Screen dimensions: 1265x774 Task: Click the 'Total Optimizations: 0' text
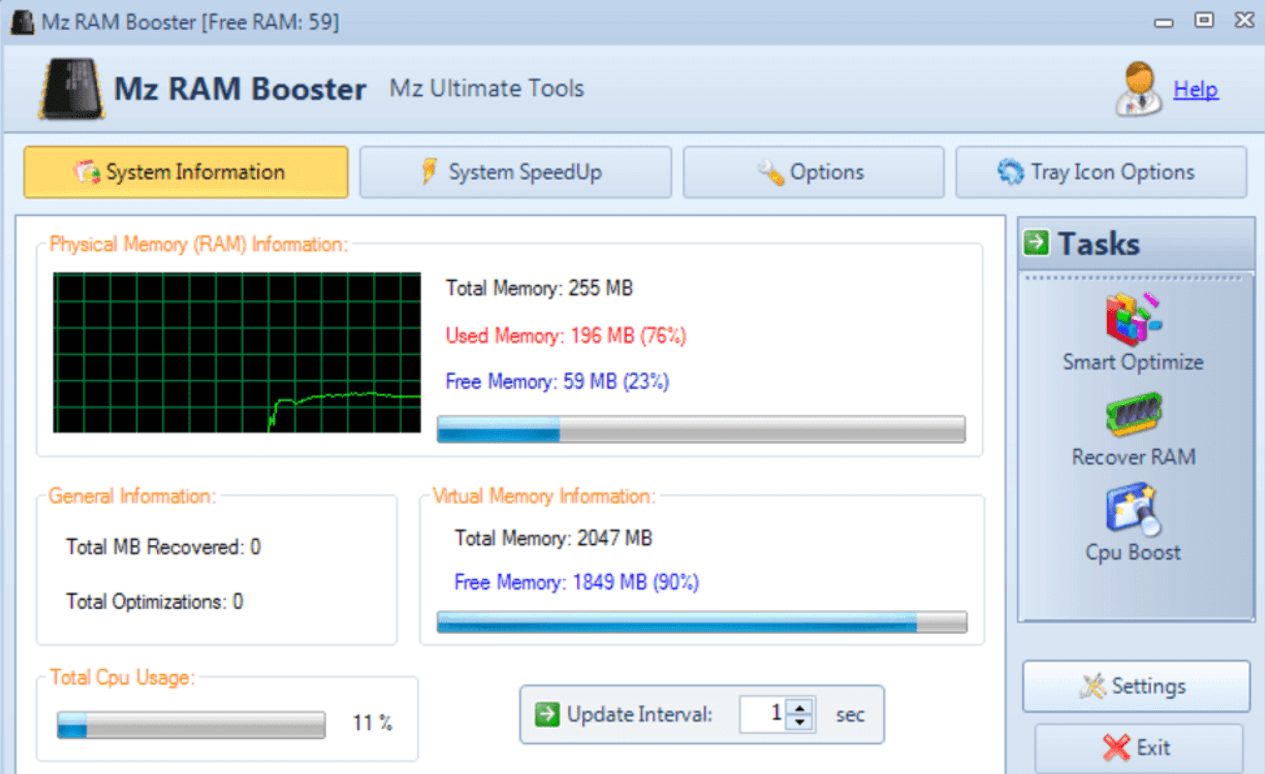point(154,602)
